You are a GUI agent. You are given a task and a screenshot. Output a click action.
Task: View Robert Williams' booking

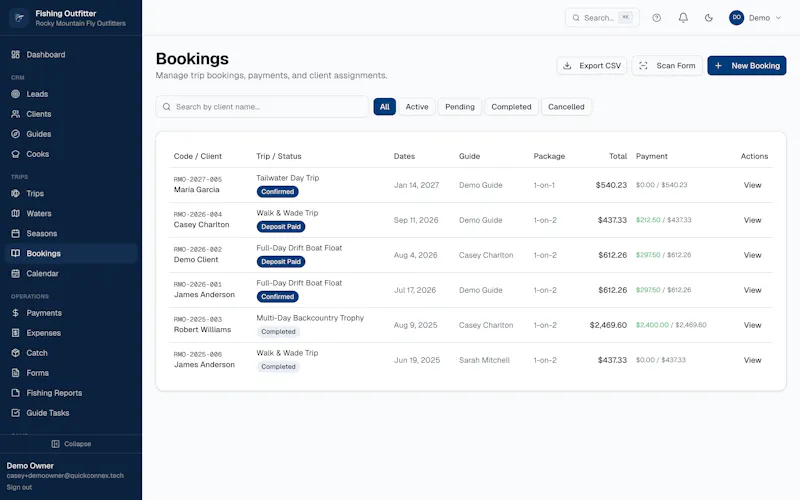click(x=752, y=325)
